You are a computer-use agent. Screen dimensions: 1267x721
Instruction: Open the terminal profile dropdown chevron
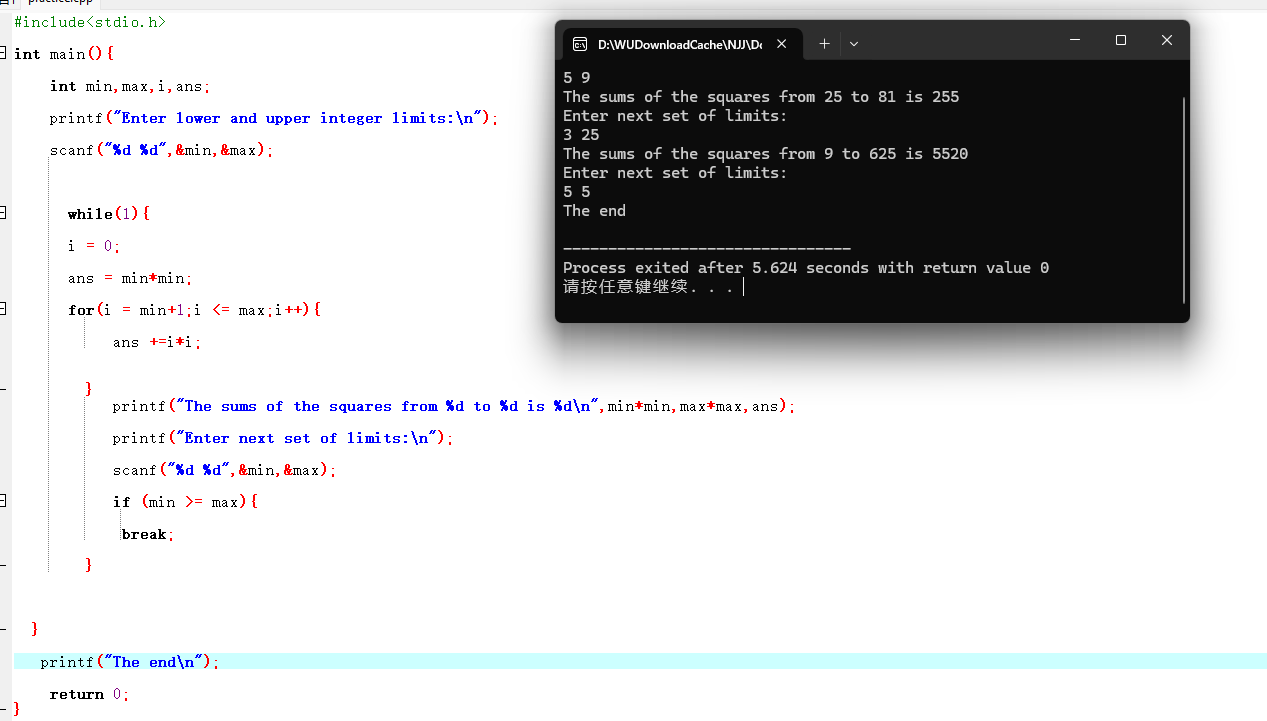(854, 44)
